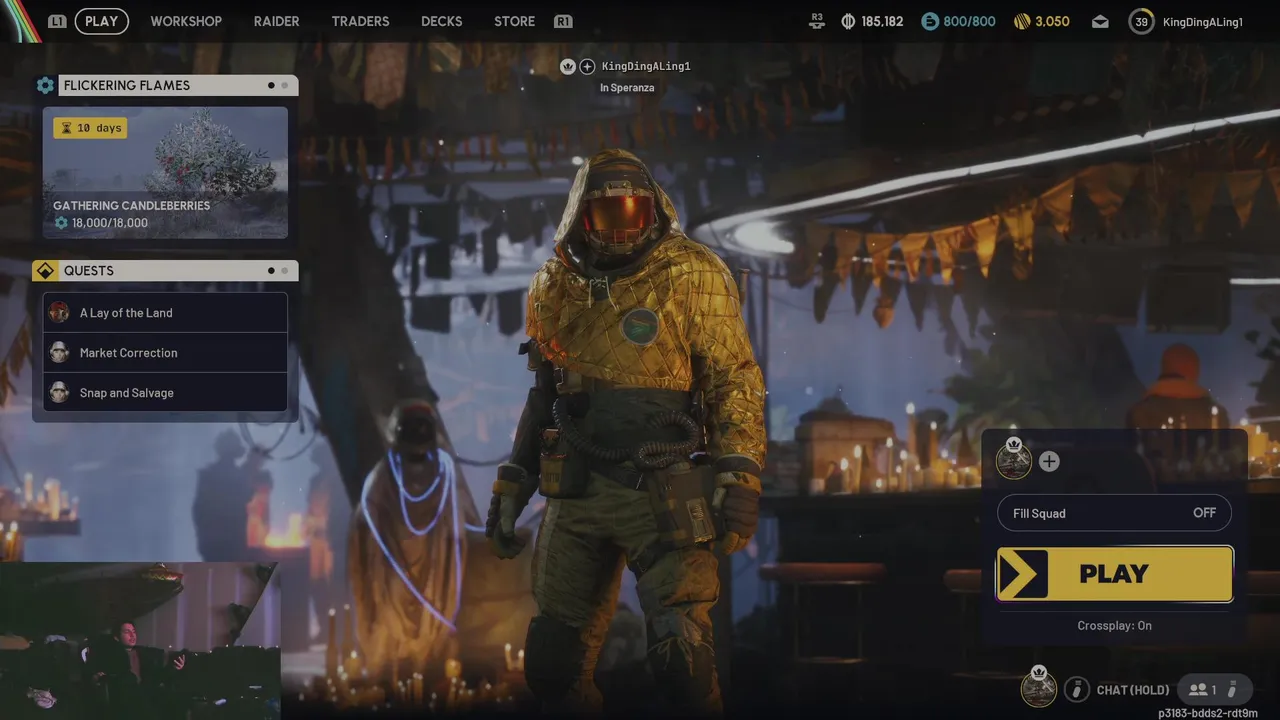Click the KingDingALing1 username in top bar
This screenshot has width=1280, height=720.
point(1203,22)
